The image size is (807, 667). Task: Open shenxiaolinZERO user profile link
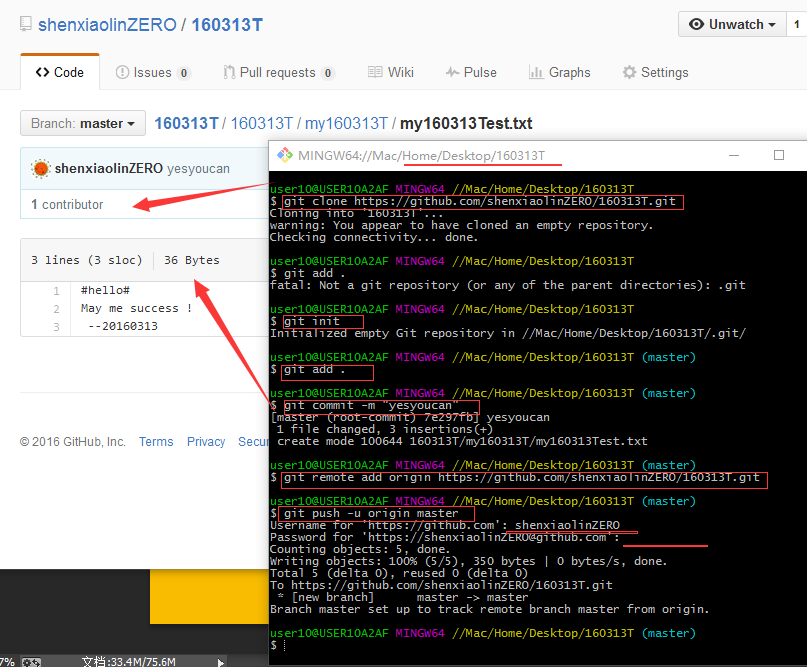click(107, 25)
